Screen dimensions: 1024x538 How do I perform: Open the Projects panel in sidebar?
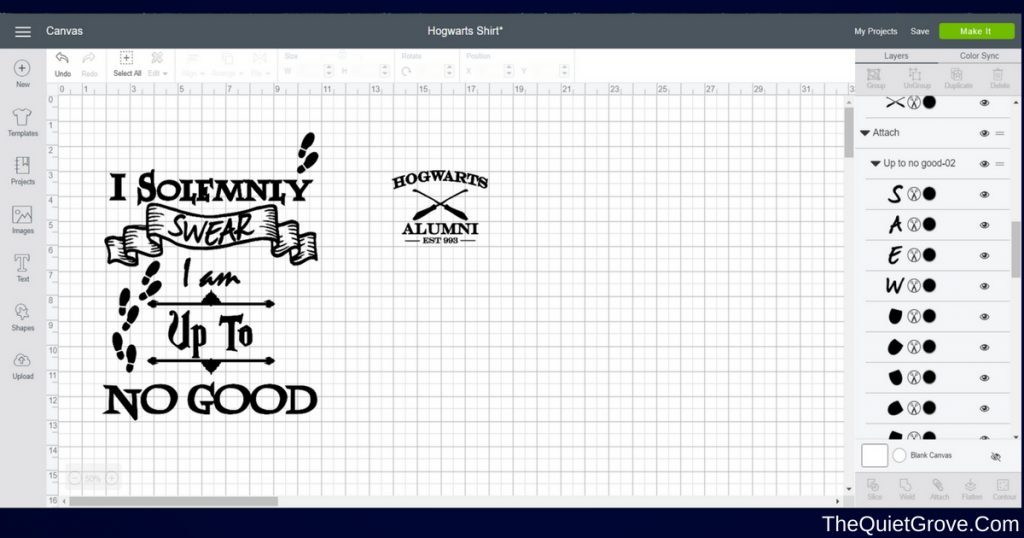22,170
